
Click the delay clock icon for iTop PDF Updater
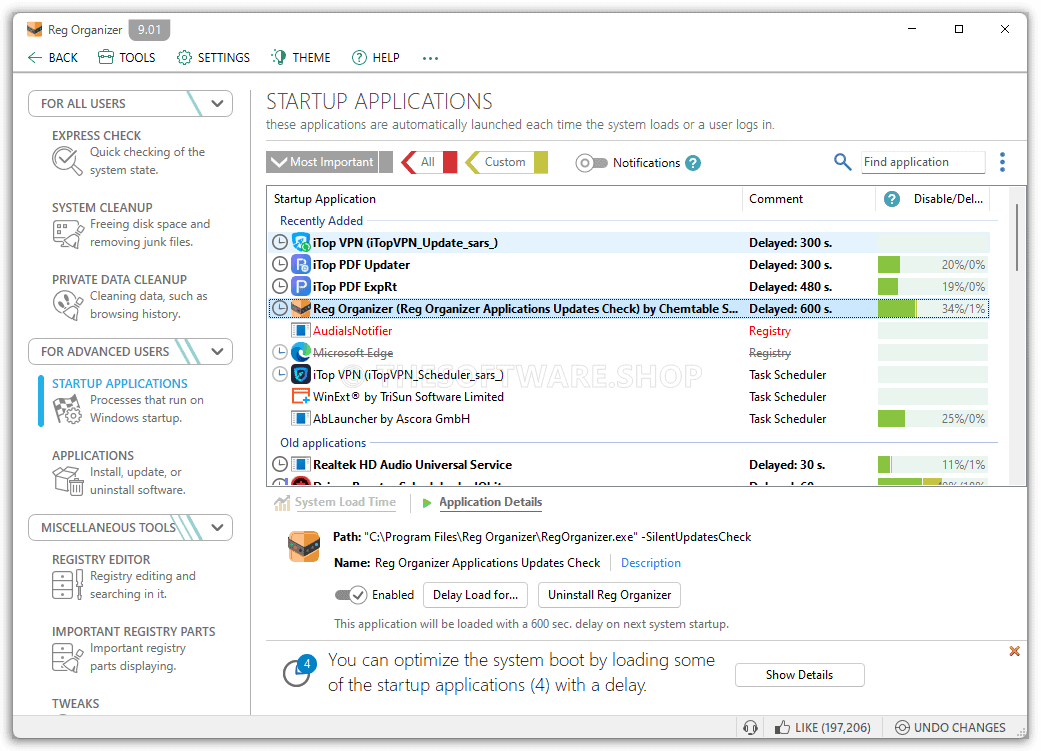pos(280,264)
